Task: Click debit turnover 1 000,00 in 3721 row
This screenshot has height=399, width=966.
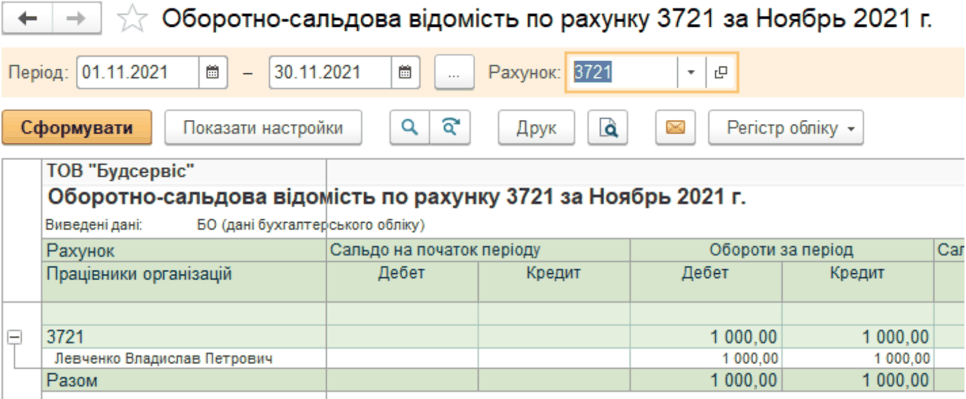Action: click(x=706, y=337)
